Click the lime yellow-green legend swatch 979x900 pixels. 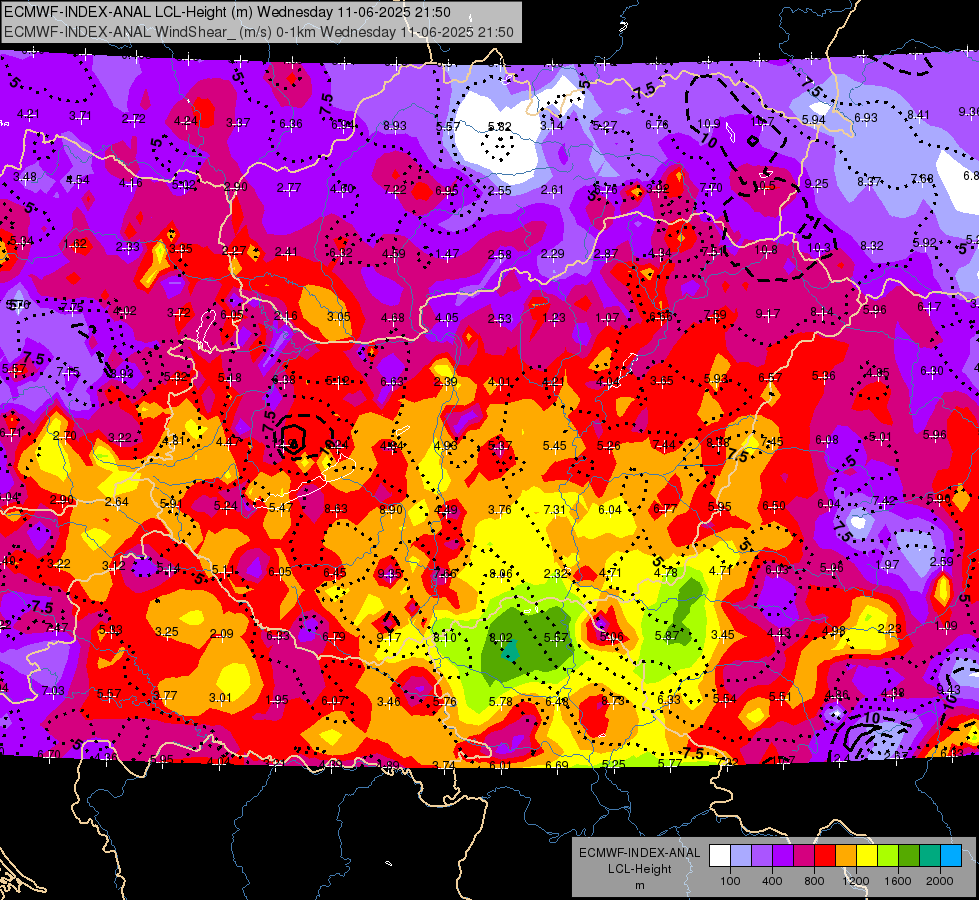(x=887, y=856)
